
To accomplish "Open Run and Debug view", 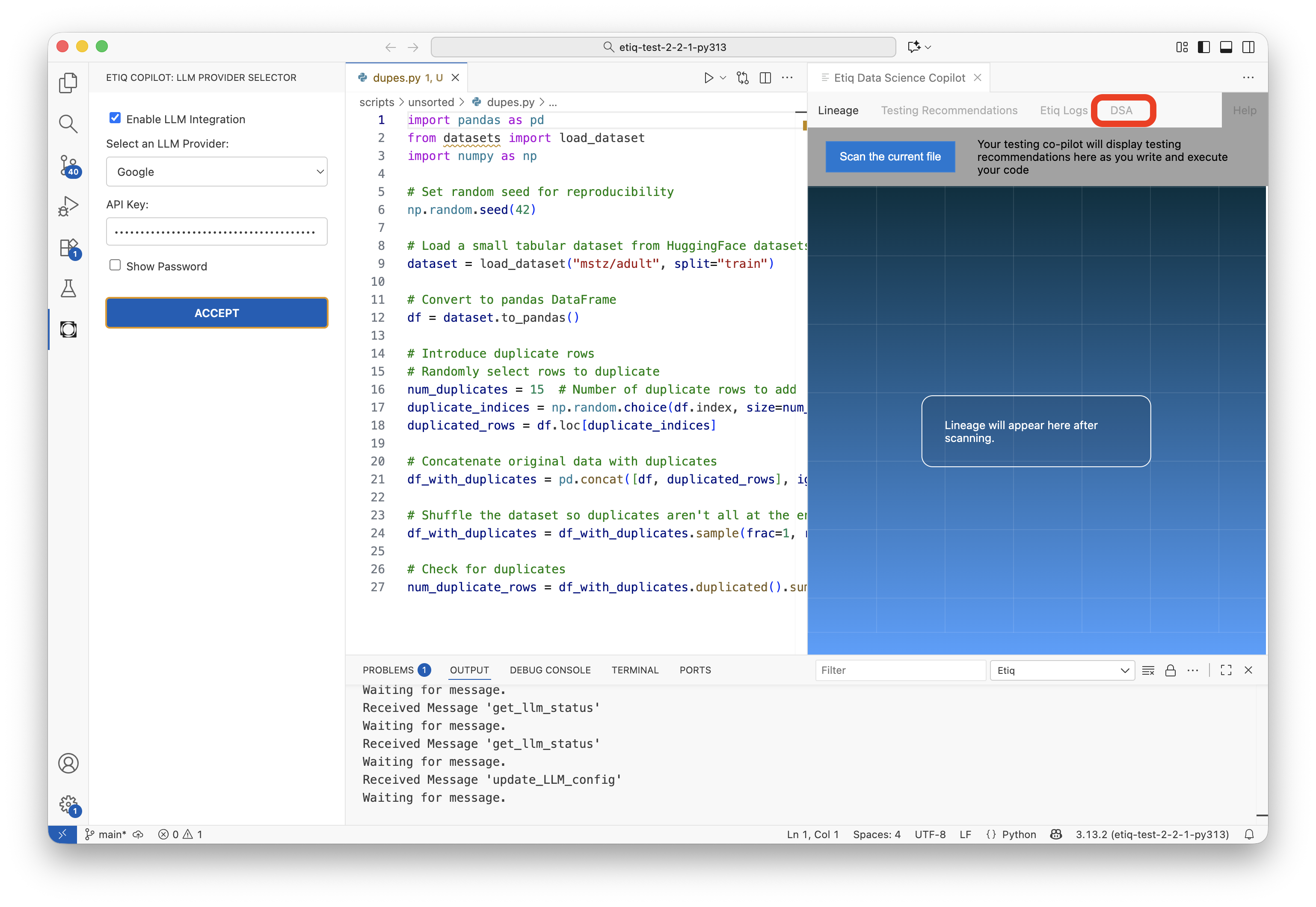I will pyautogui.click(x=68, y=206).
